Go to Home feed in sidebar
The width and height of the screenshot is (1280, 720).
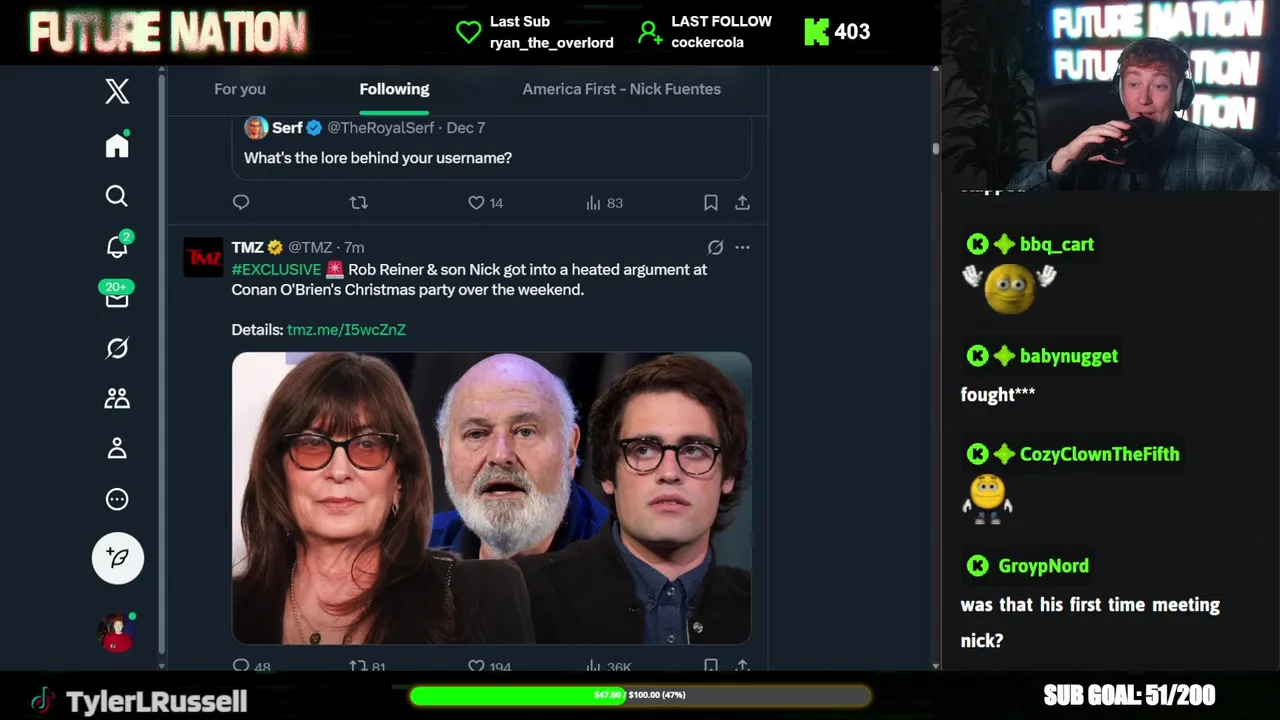tap(117, 145)
